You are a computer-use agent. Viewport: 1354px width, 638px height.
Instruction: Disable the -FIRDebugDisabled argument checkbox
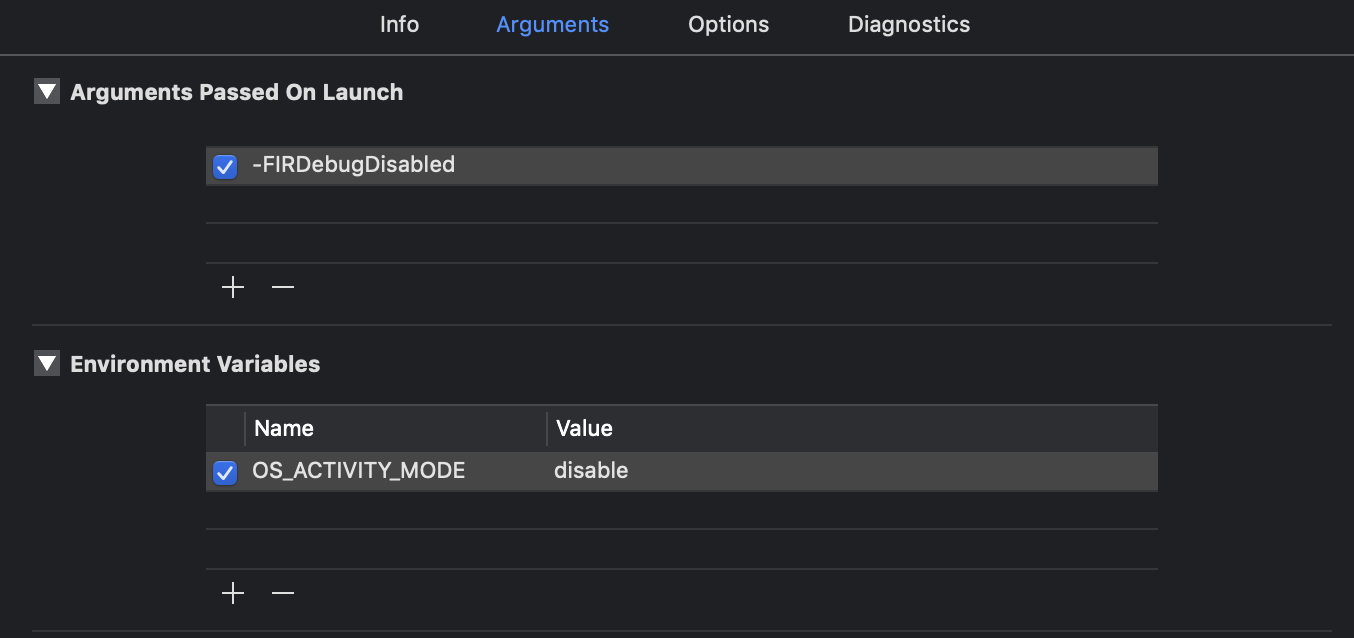(x=225, y=166)
